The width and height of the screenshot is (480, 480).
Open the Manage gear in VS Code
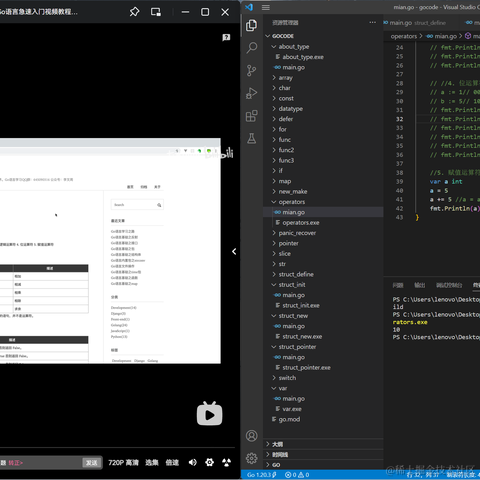tap(252, 458)
